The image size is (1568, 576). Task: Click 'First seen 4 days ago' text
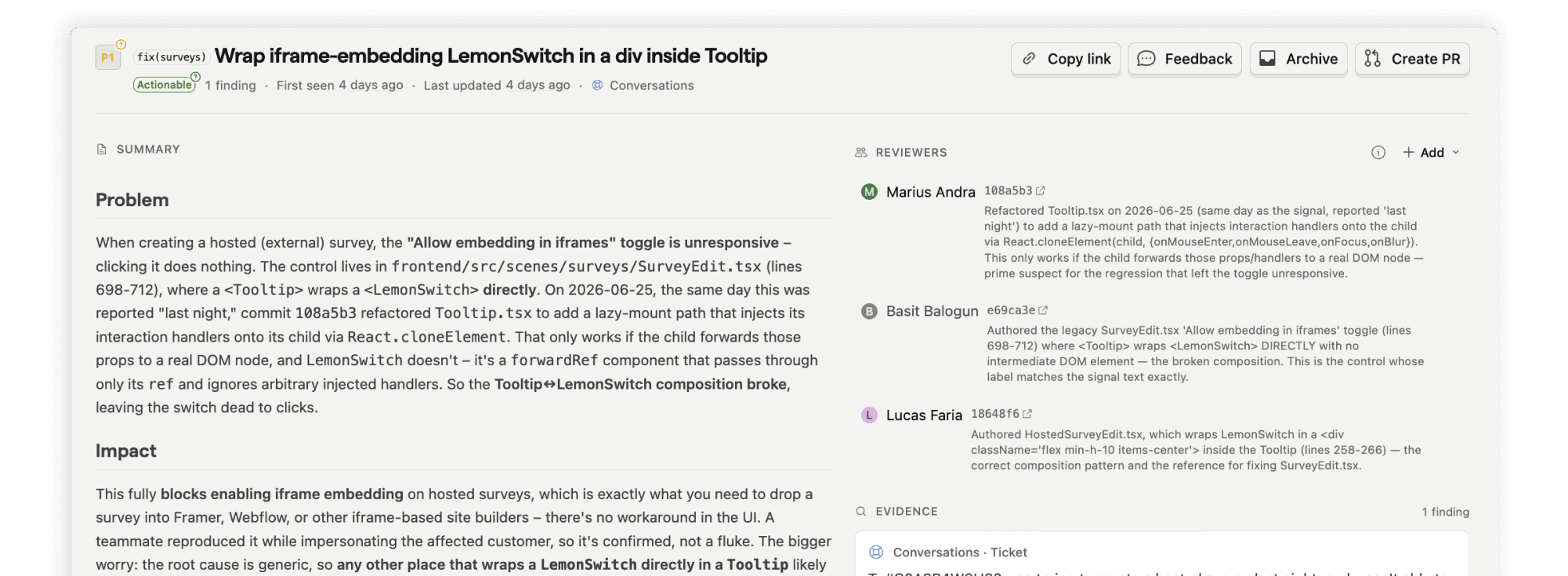[340, 85]
